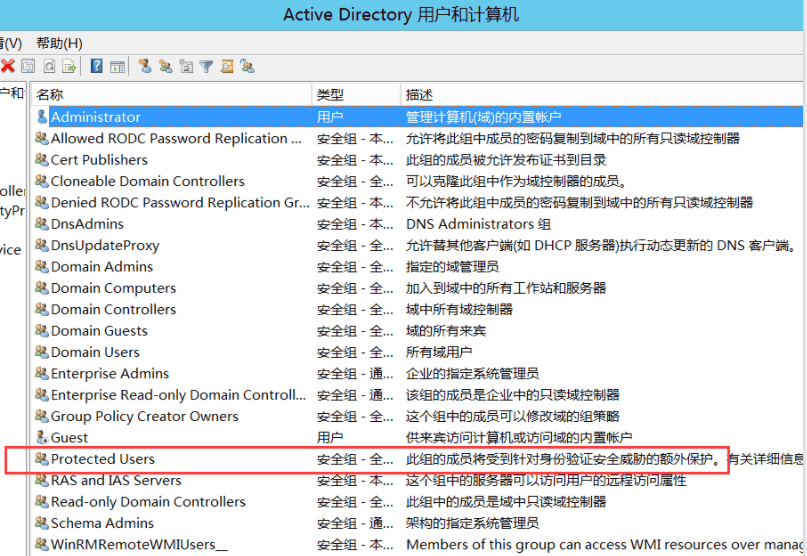This screenshot has width=807, height=556.
Task: Select the DnsUpdateProxy name
Action: (x=105, y=246)
